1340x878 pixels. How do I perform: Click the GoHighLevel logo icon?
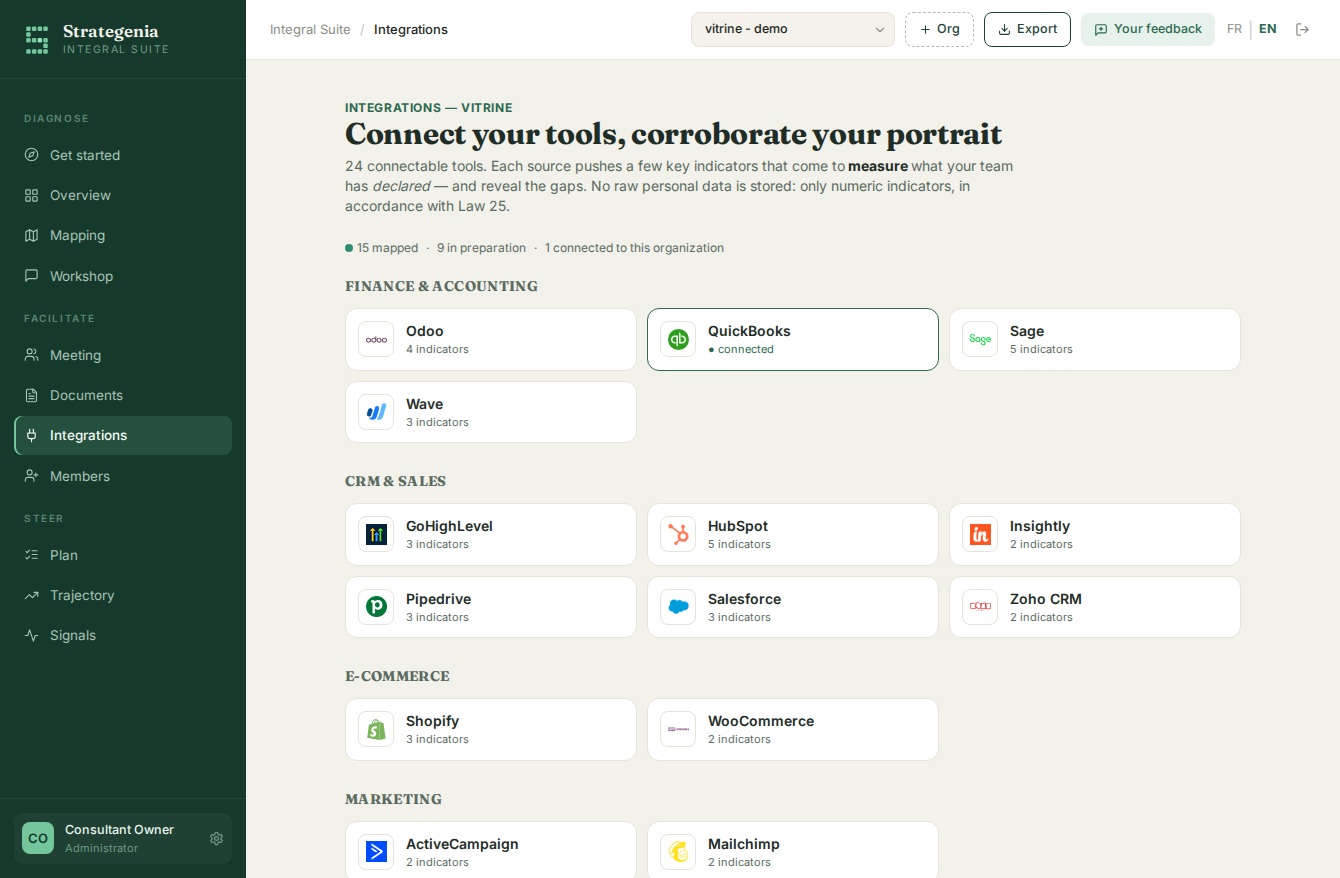[x=376, y=534]
